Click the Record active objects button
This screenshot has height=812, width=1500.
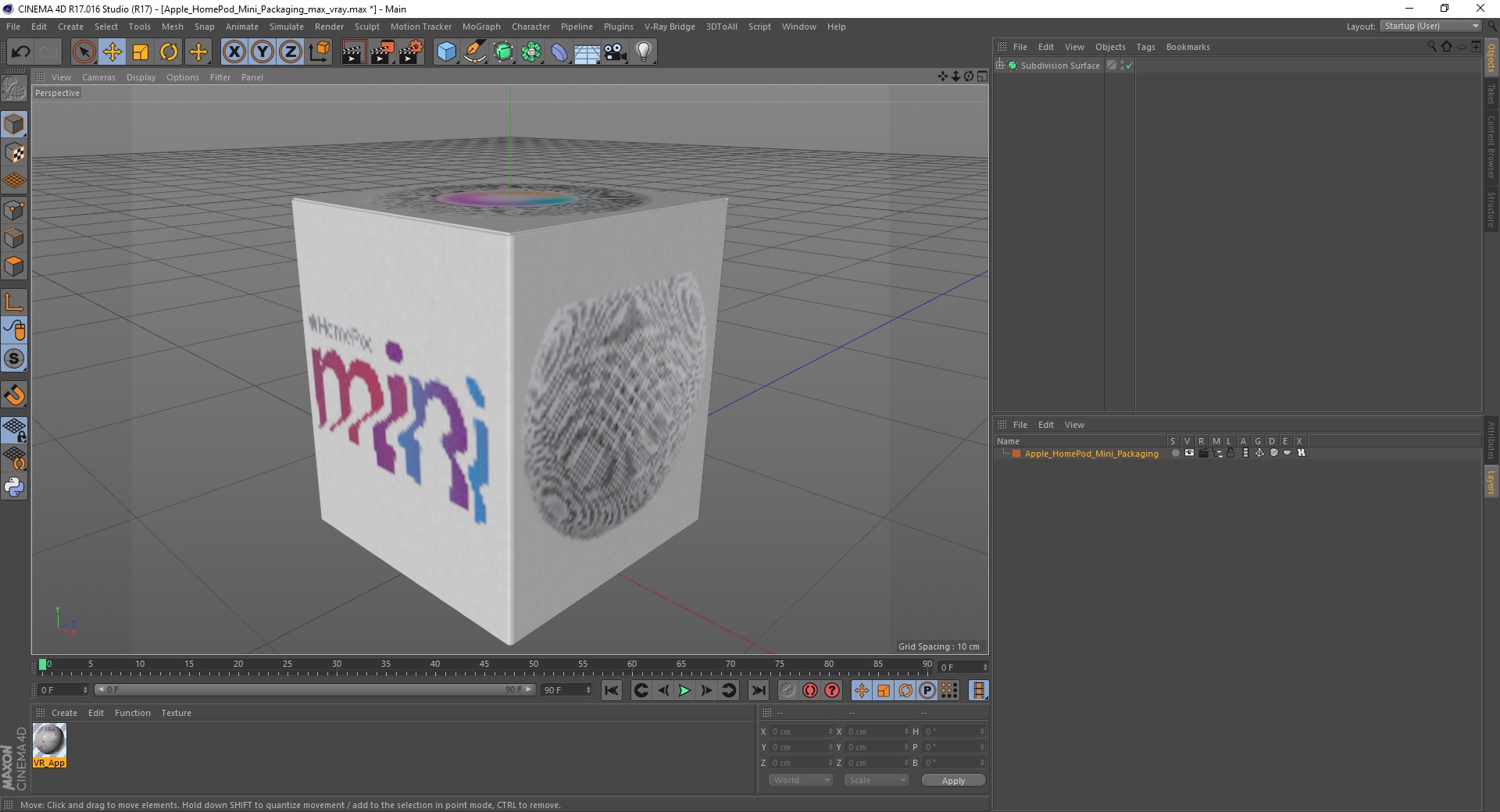point(788,690)
